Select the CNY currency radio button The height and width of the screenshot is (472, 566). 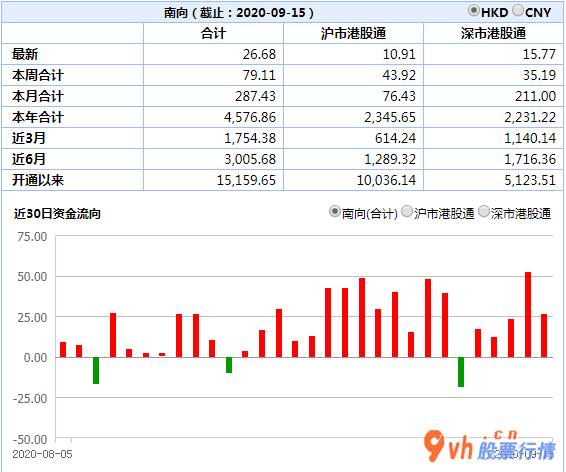518,10
